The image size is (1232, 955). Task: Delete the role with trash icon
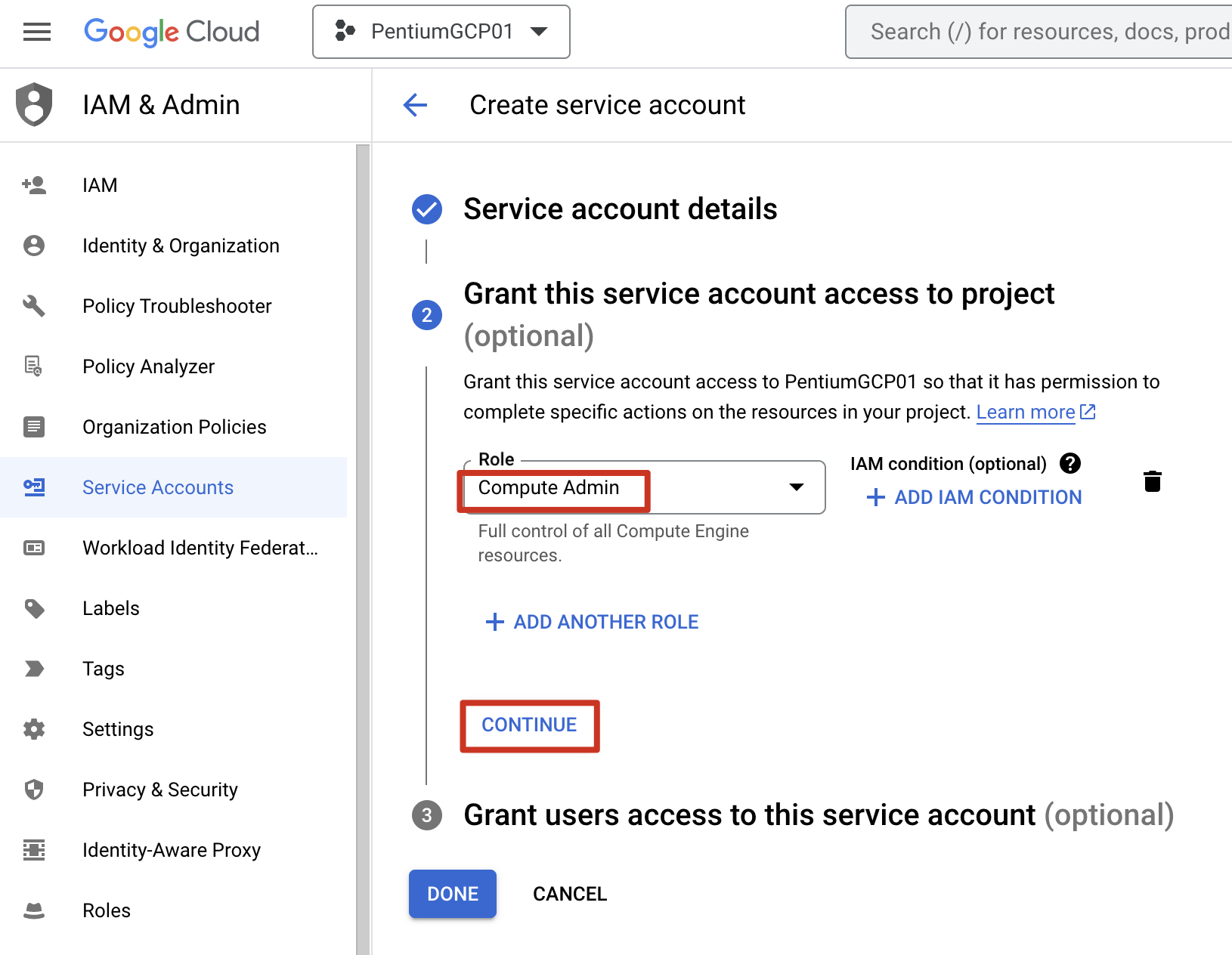coord(1152,481)
